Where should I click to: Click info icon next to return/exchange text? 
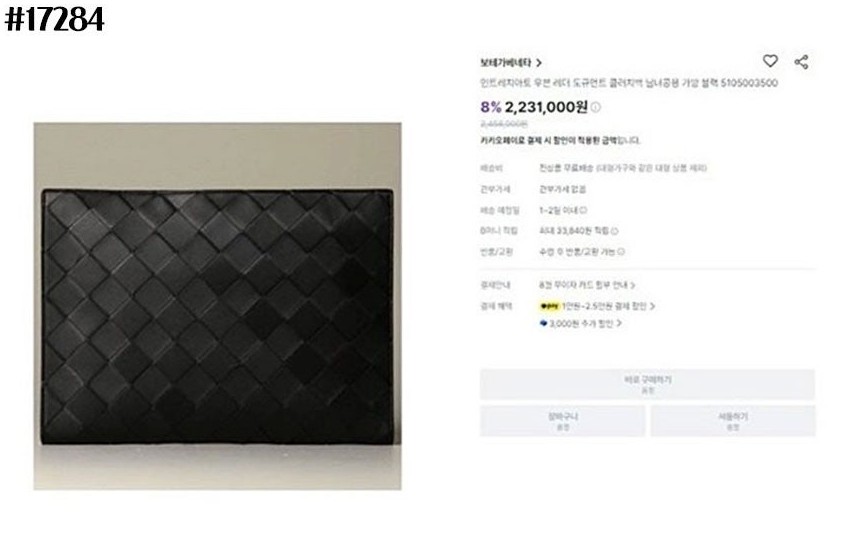pyautogui.click(x=621, y=252)
